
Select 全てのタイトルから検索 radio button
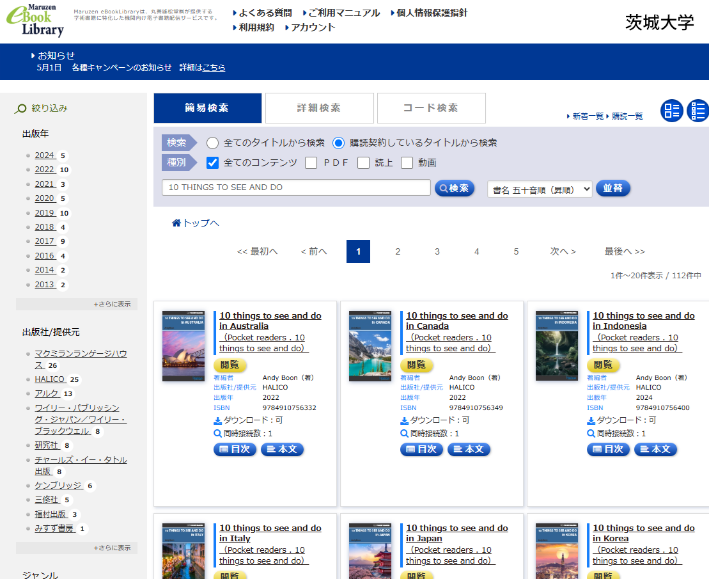[x=212, y=143]
